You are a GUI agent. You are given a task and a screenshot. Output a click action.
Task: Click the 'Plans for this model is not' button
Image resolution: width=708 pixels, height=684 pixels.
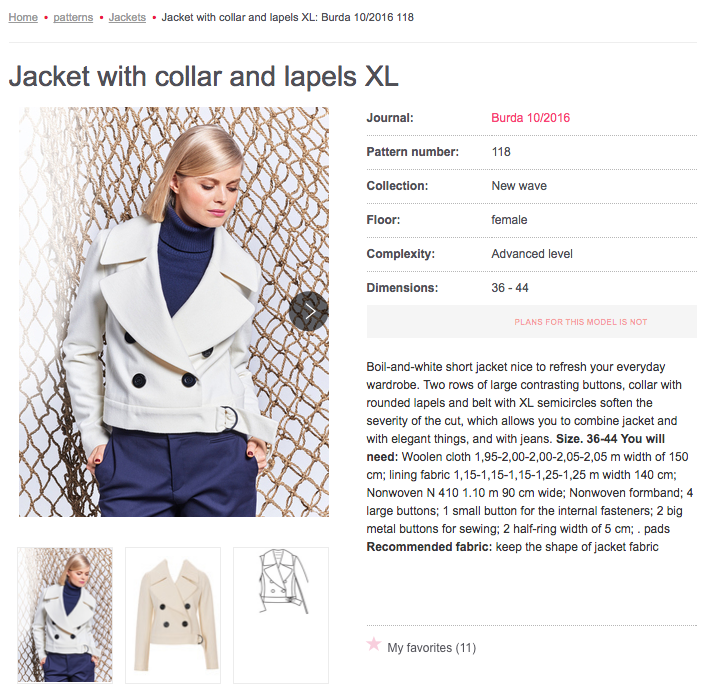tap(531, 321)
